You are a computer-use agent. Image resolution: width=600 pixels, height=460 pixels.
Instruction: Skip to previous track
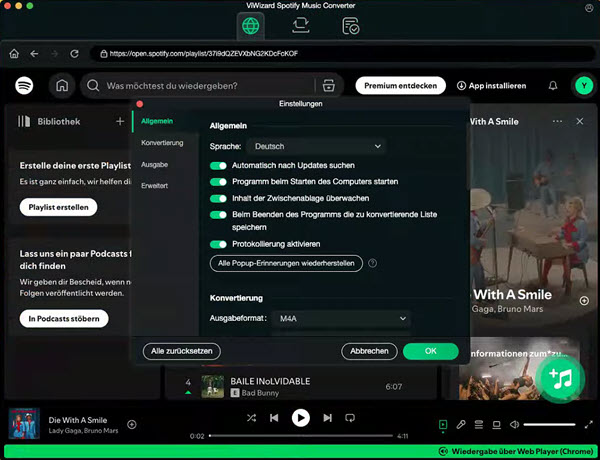(x=274, y=418)
